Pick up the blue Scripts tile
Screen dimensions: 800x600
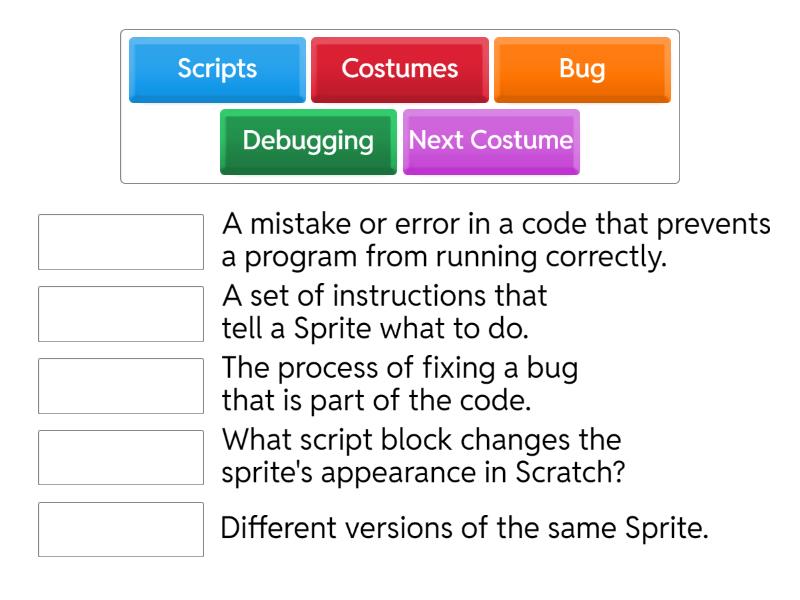(217, 69)
